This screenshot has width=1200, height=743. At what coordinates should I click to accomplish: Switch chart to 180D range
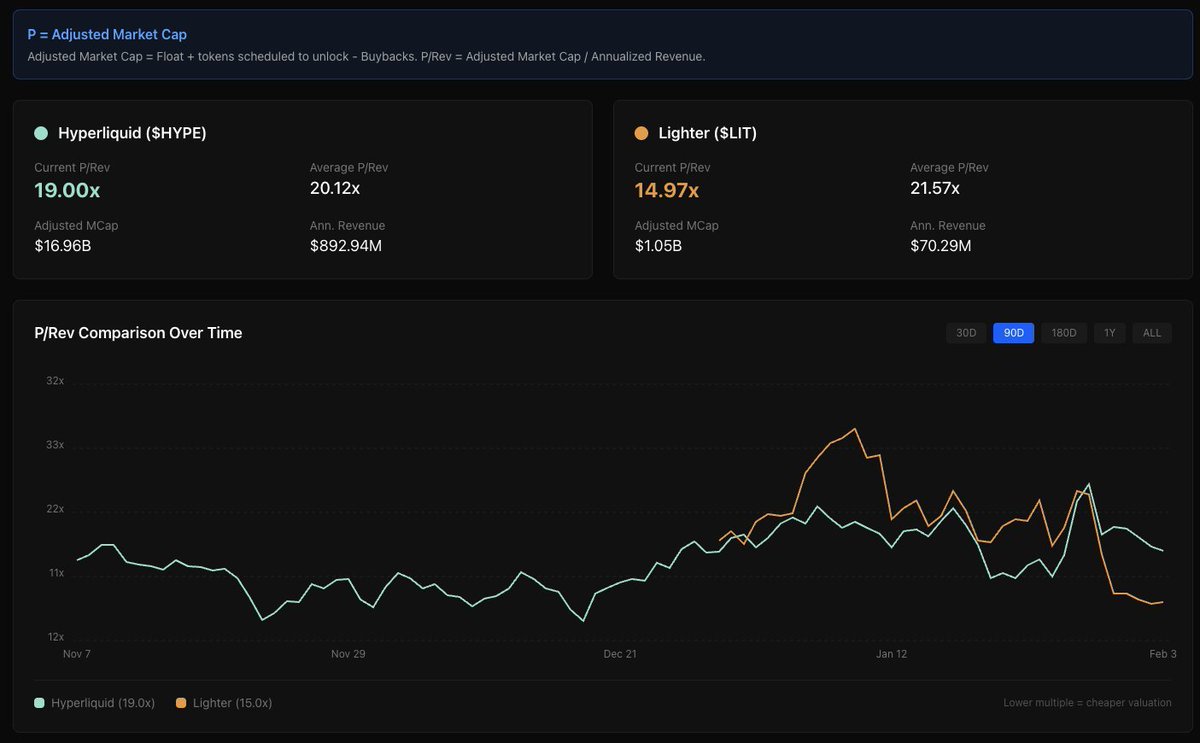pos(1064,333)
